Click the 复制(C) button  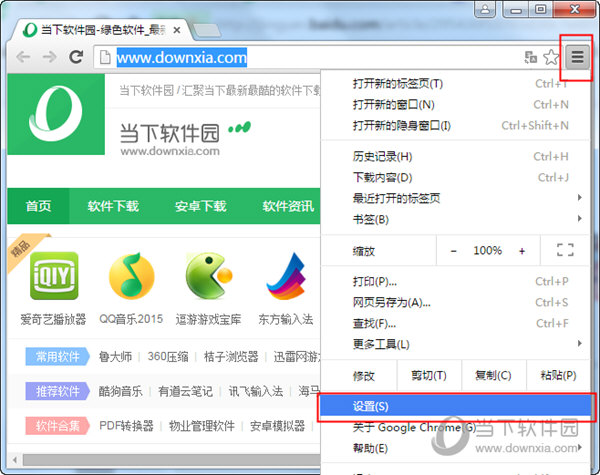[x=492, y=376]
